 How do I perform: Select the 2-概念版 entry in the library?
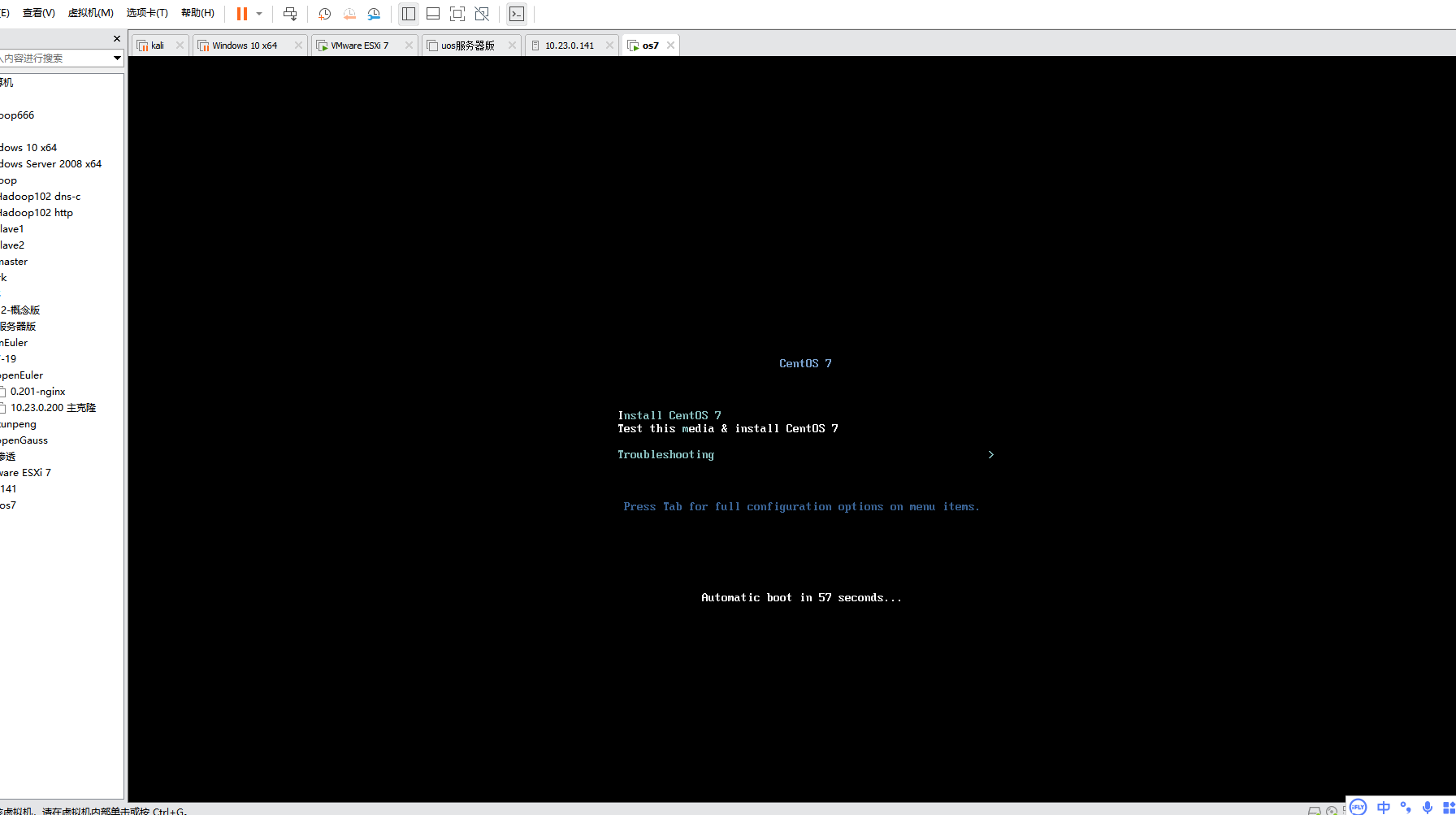pyautogui.click(x=20, y=310)
